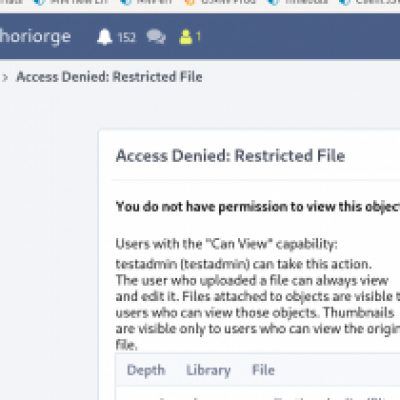Open the chat messages bubble icon
Screen dimensions: 400x400
[156, 37]
